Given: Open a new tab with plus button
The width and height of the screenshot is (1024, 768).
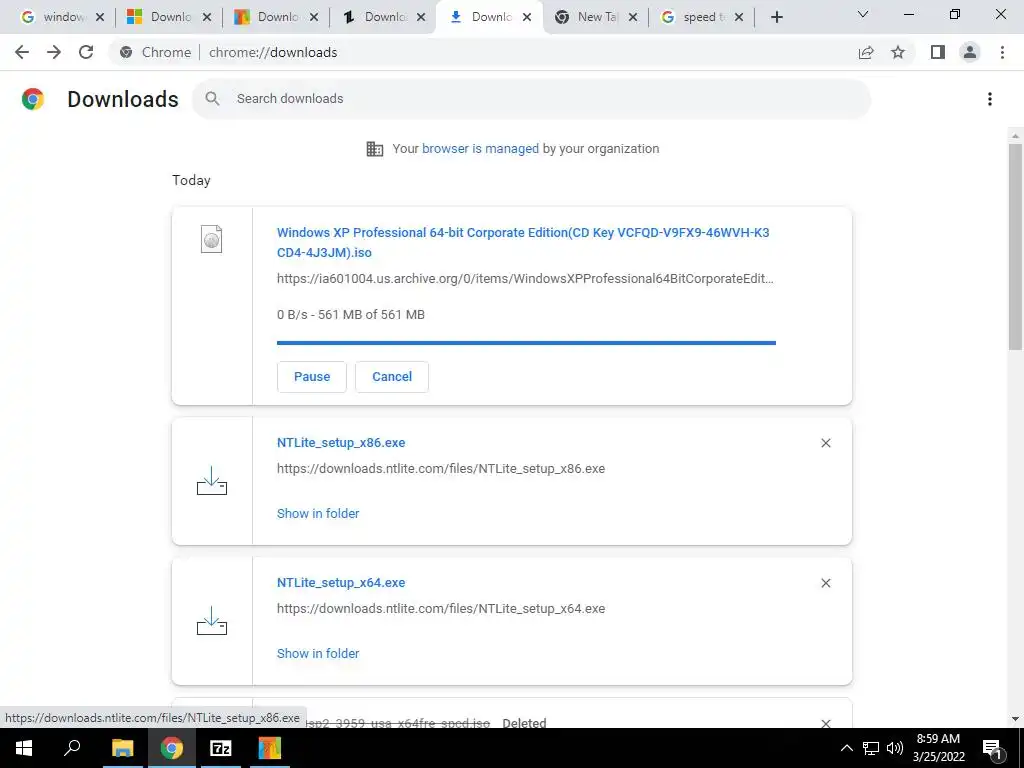Looking at the screenshot, I should coord(776,17).
